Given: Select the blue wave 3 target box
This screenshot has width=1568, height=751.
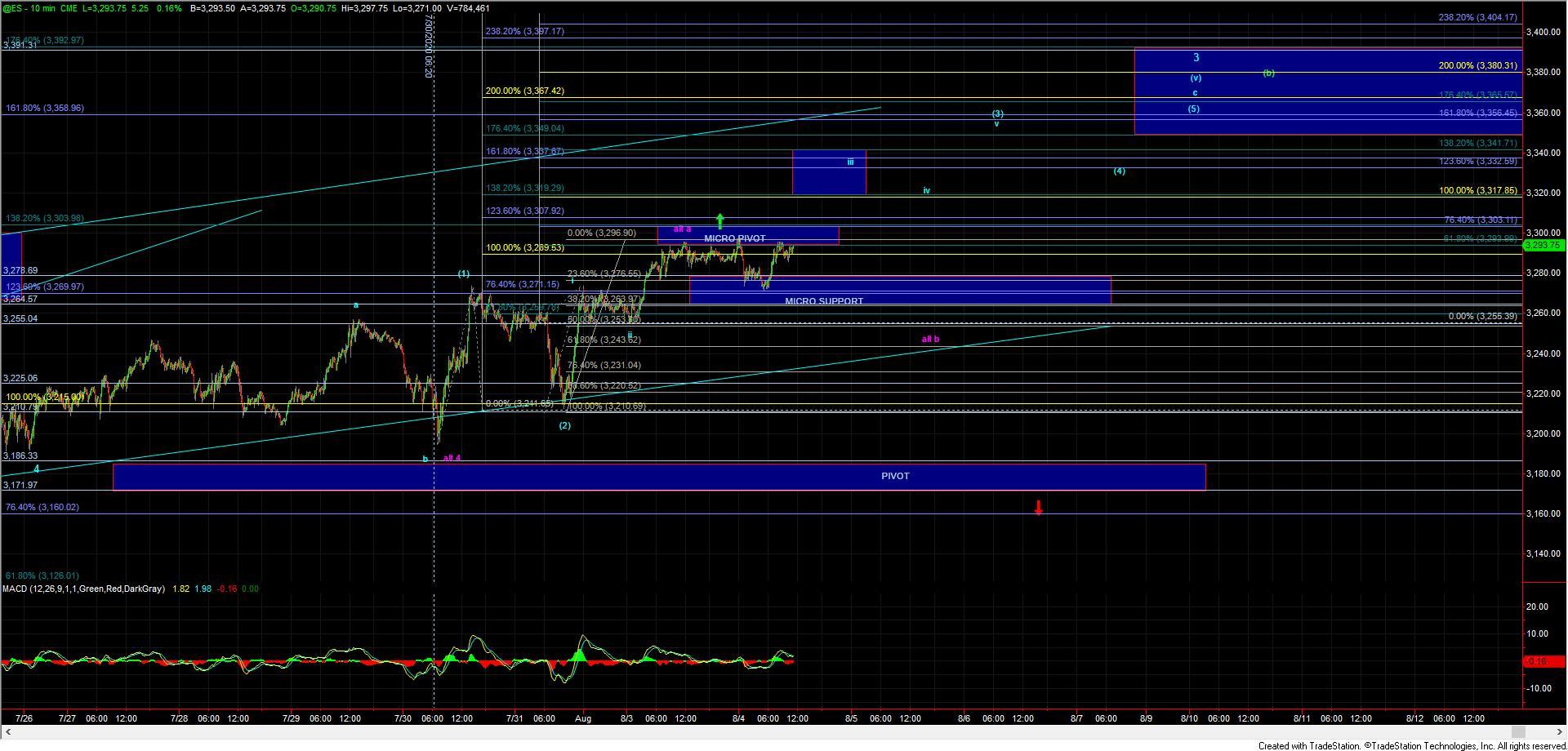Looking at the screenshot, I should 1327,91.
